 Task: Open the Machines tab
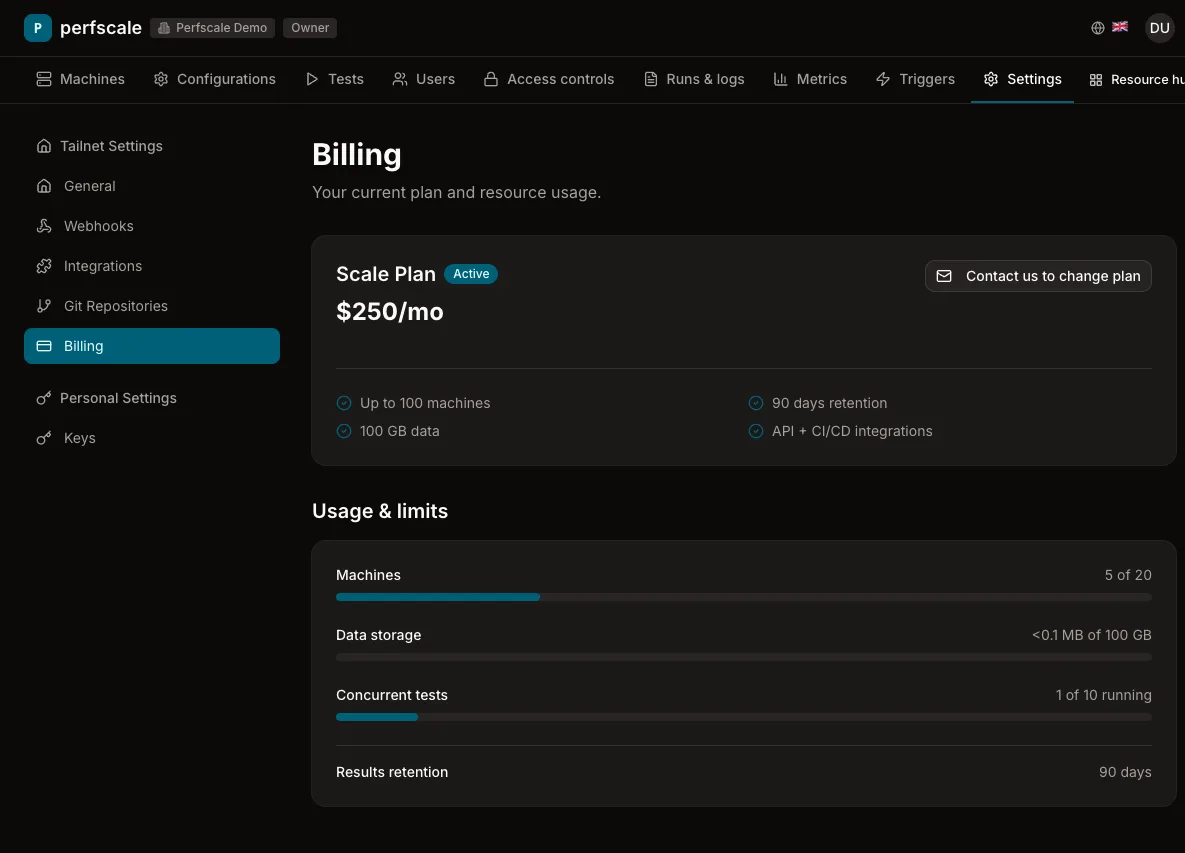click(80, 79)
